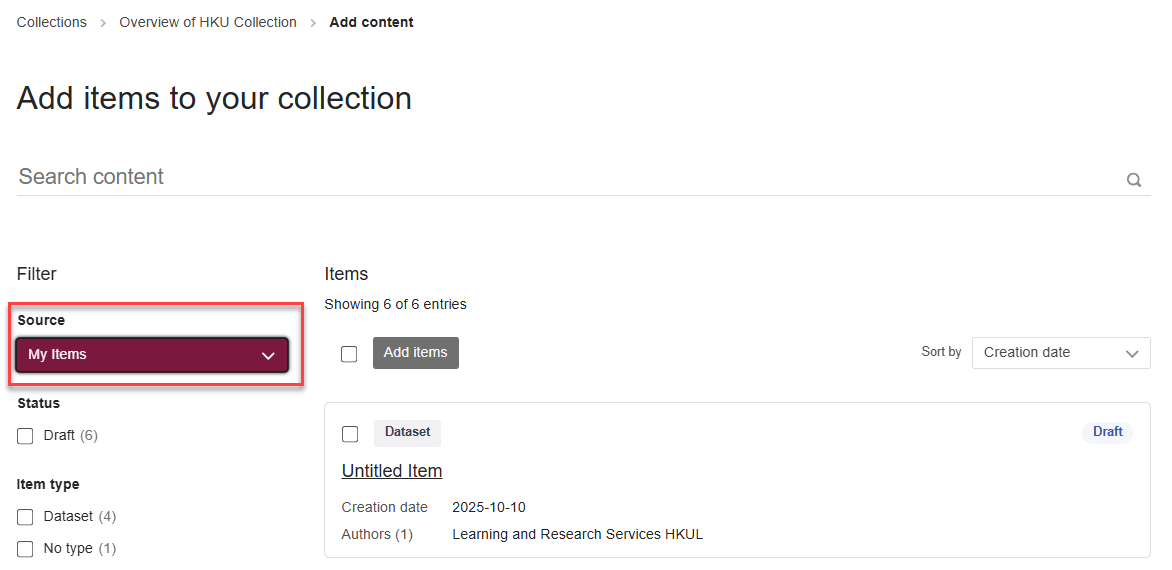This screenshot has height=570, width=1172.
Task: Click the Sort by chevron arrow
Action: [x=1132, y=353]
